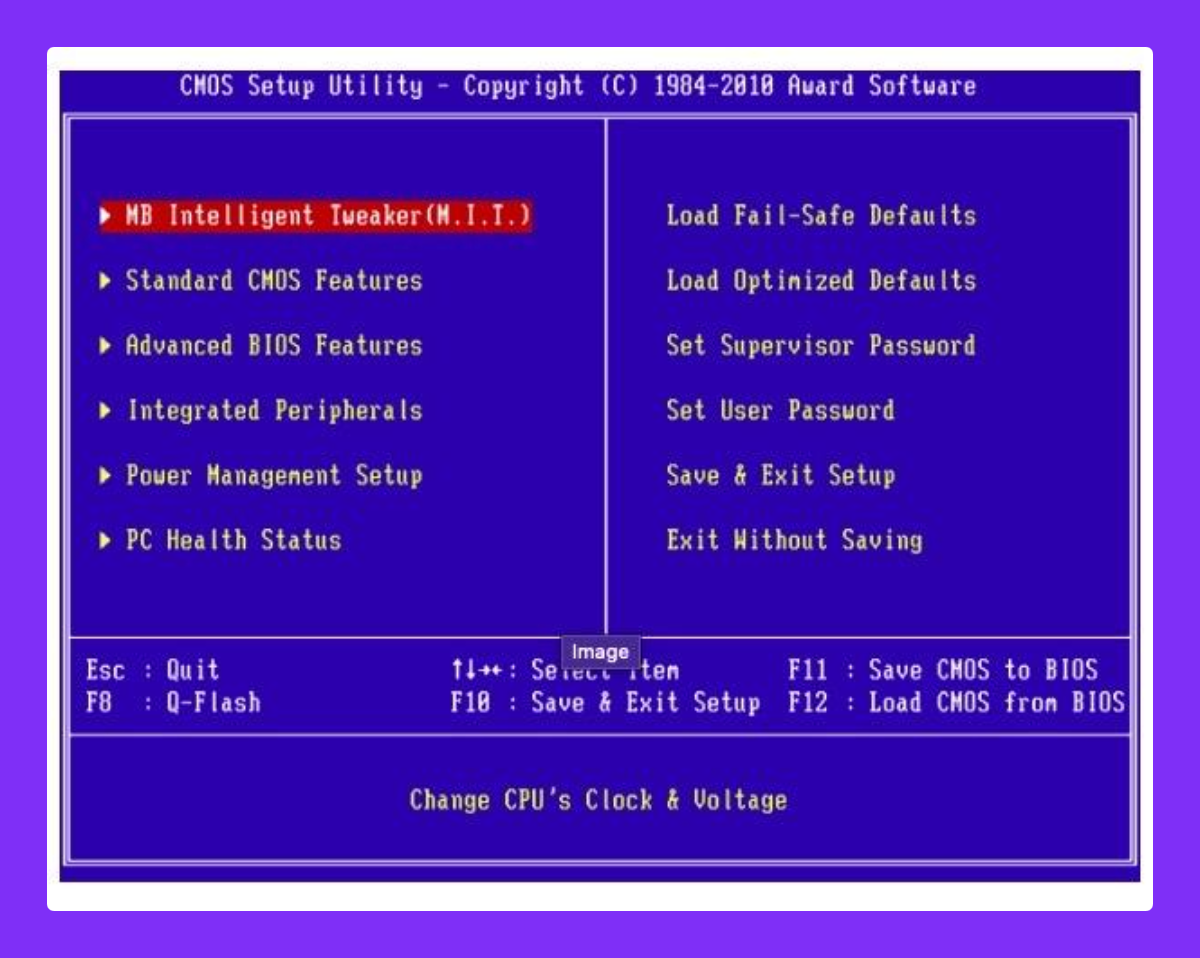Image resolution: width=1200 pixels, height=958 pixels.
Task: Click arrow beside Advanced BIOS Features
Action: coord(107,346)
